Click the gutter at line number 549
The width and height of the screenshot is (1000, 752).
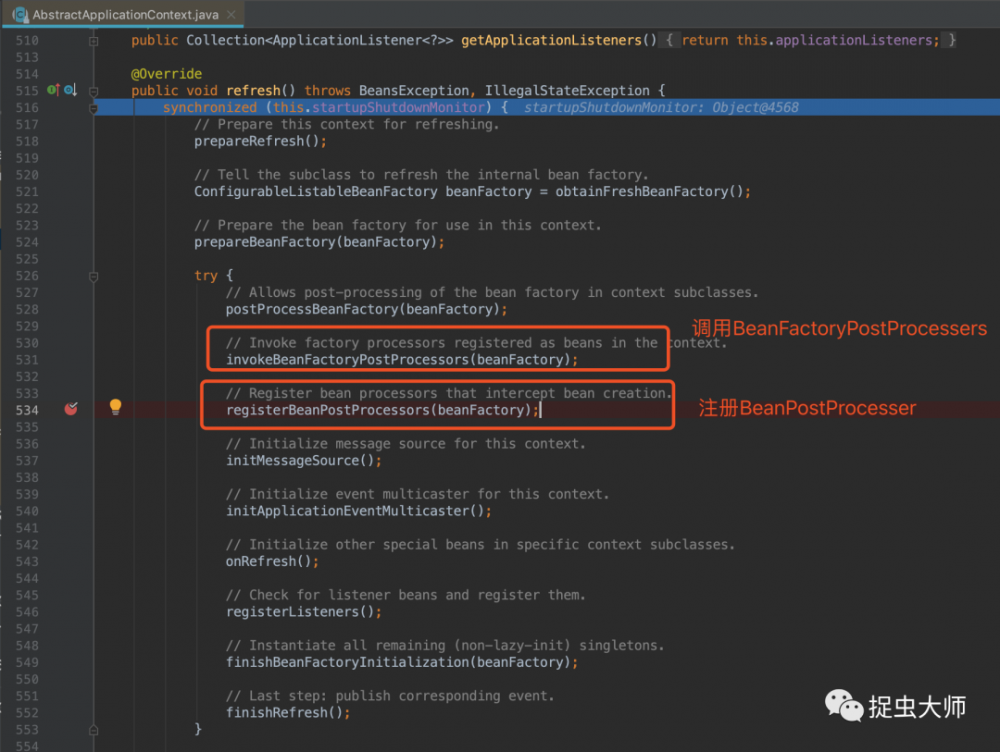coord(27,662)
